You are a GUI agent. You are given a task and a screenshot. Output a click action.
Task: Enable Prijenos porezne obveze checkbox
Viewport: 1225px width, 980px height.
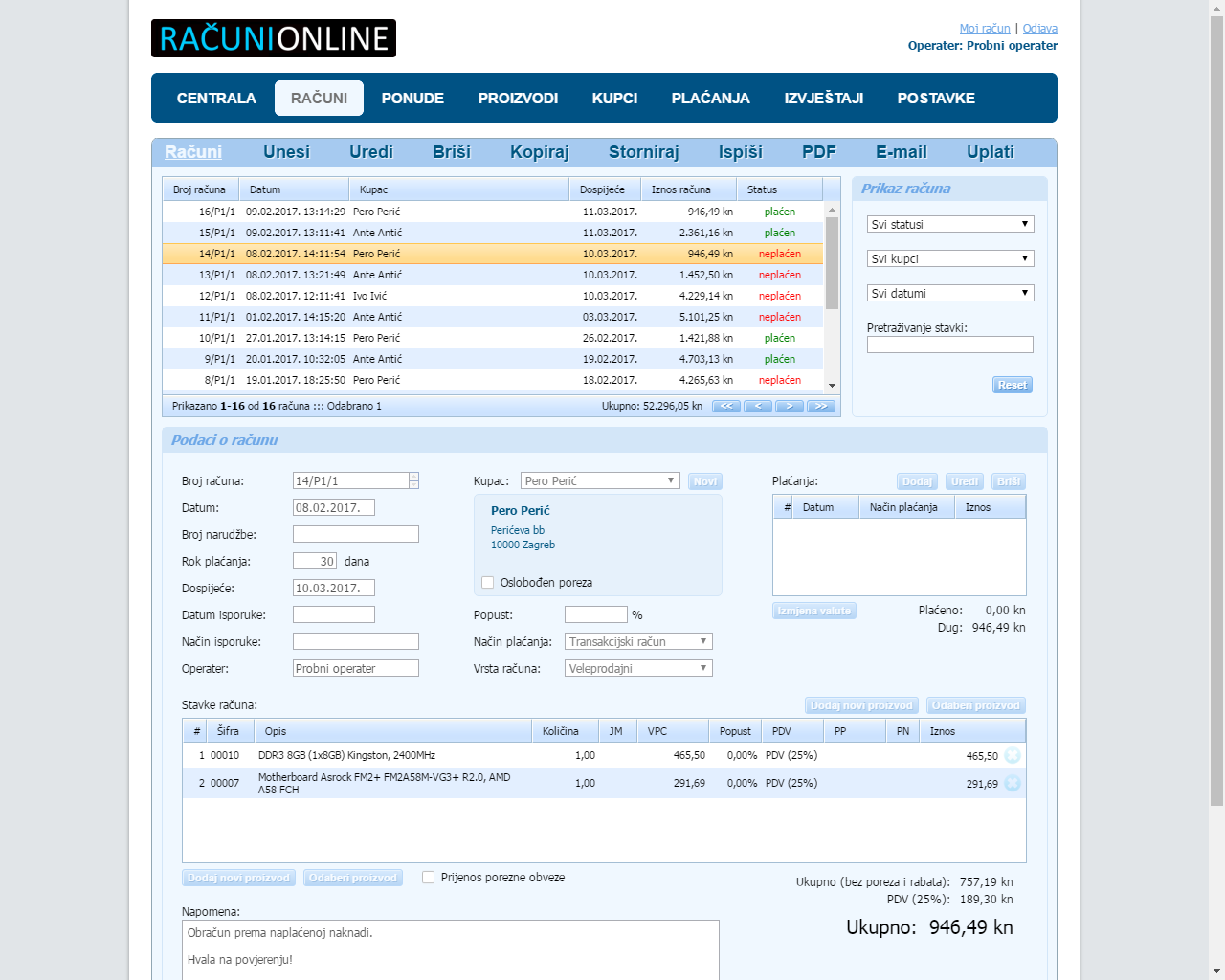(429, 878)
